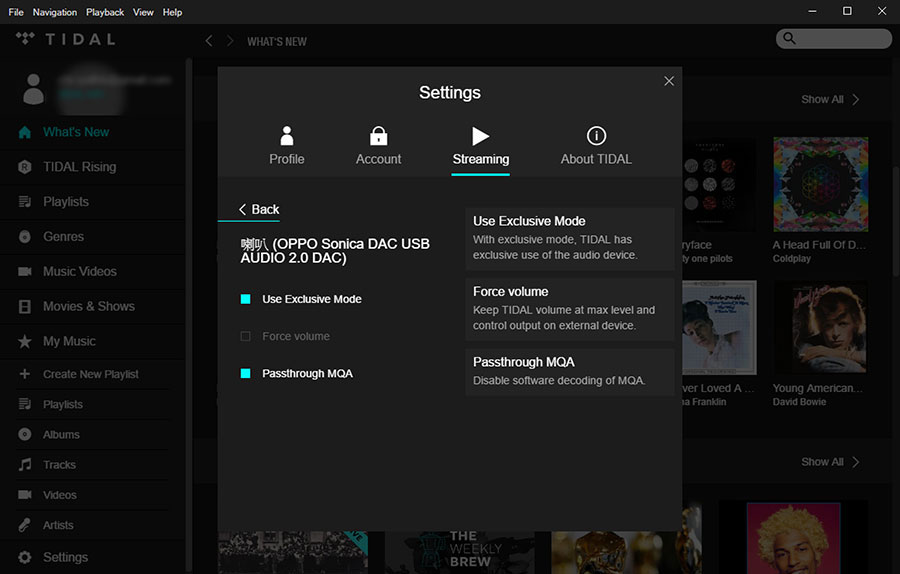Image resolution: width=900 pixels, height=574 pixels.
Task: Open Albums under My Music
Action: coord(61,435)
